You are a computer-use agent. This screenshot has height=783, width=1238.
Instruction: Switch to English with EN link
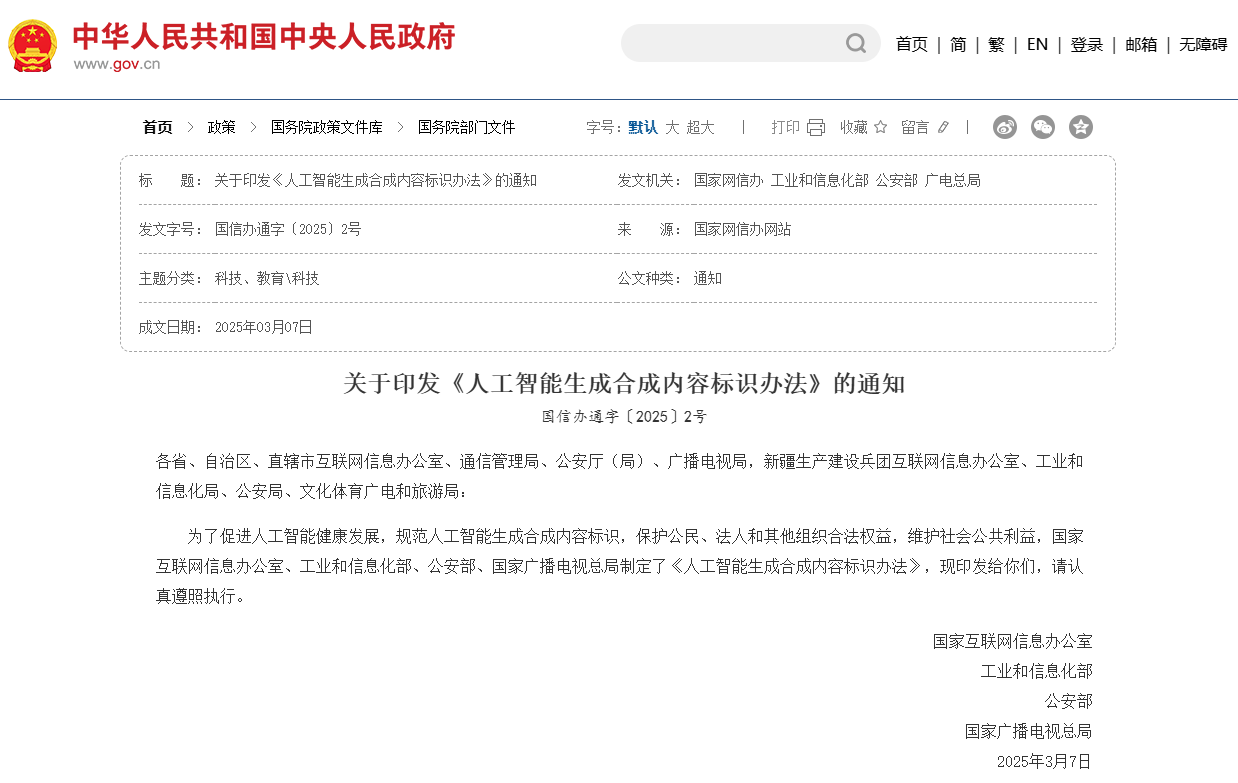pyautogui.click(x=1037, y=44)
